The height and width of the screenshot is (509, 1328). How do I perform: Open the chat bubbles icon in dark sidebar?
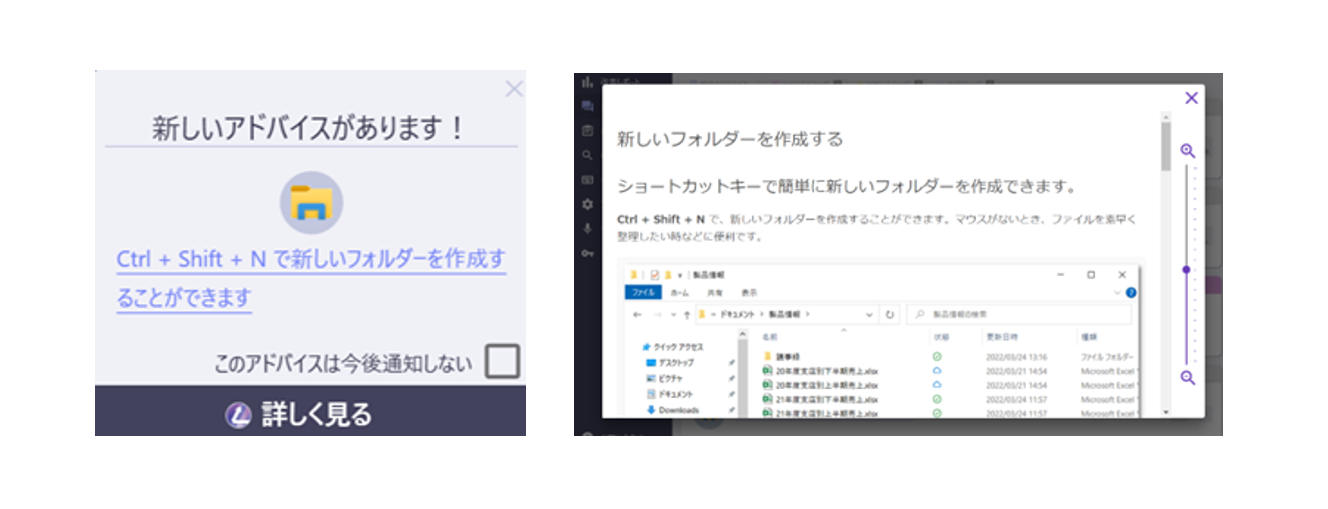point(588,106)
